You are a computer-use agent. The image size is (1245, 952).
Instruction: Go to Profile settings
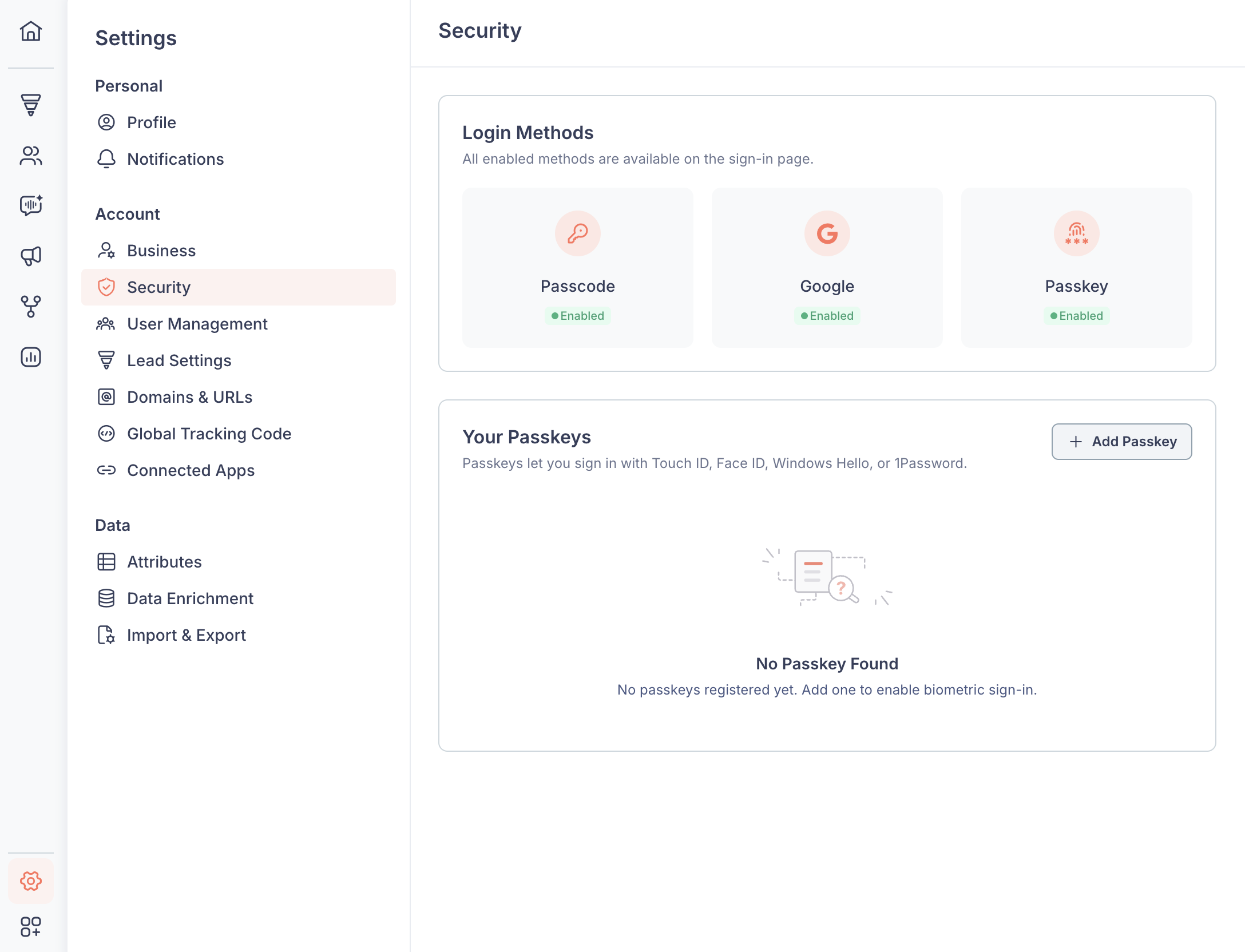[x=151, y=122]
